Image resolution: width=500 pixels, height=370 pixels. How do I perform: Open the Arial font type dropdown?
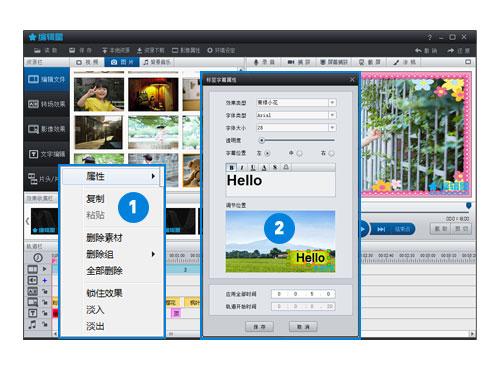click(332, 115)
